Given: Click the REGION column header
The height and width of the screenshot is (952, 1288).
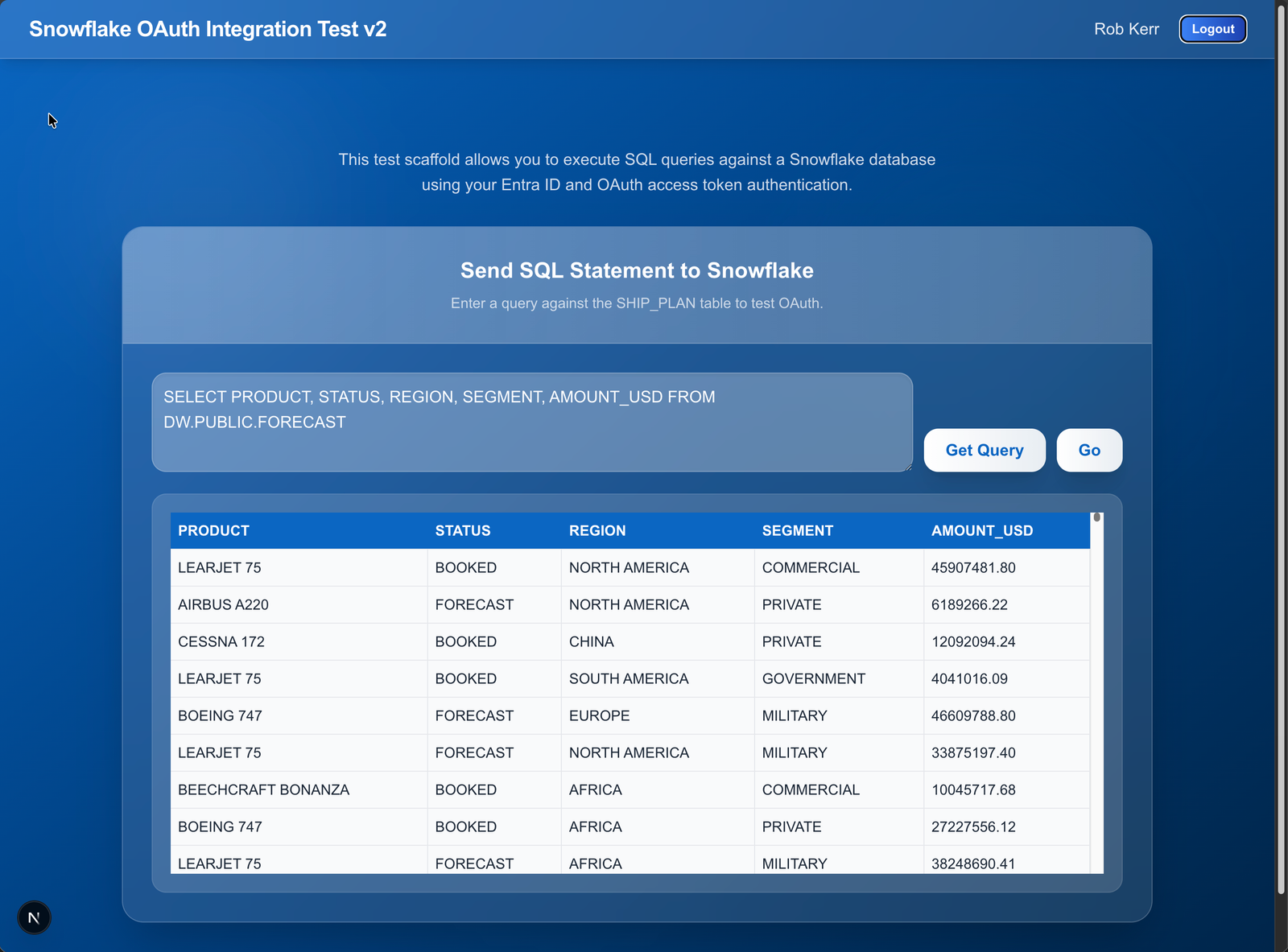Looking at the screenshot, I should click(x=597, y=530).
